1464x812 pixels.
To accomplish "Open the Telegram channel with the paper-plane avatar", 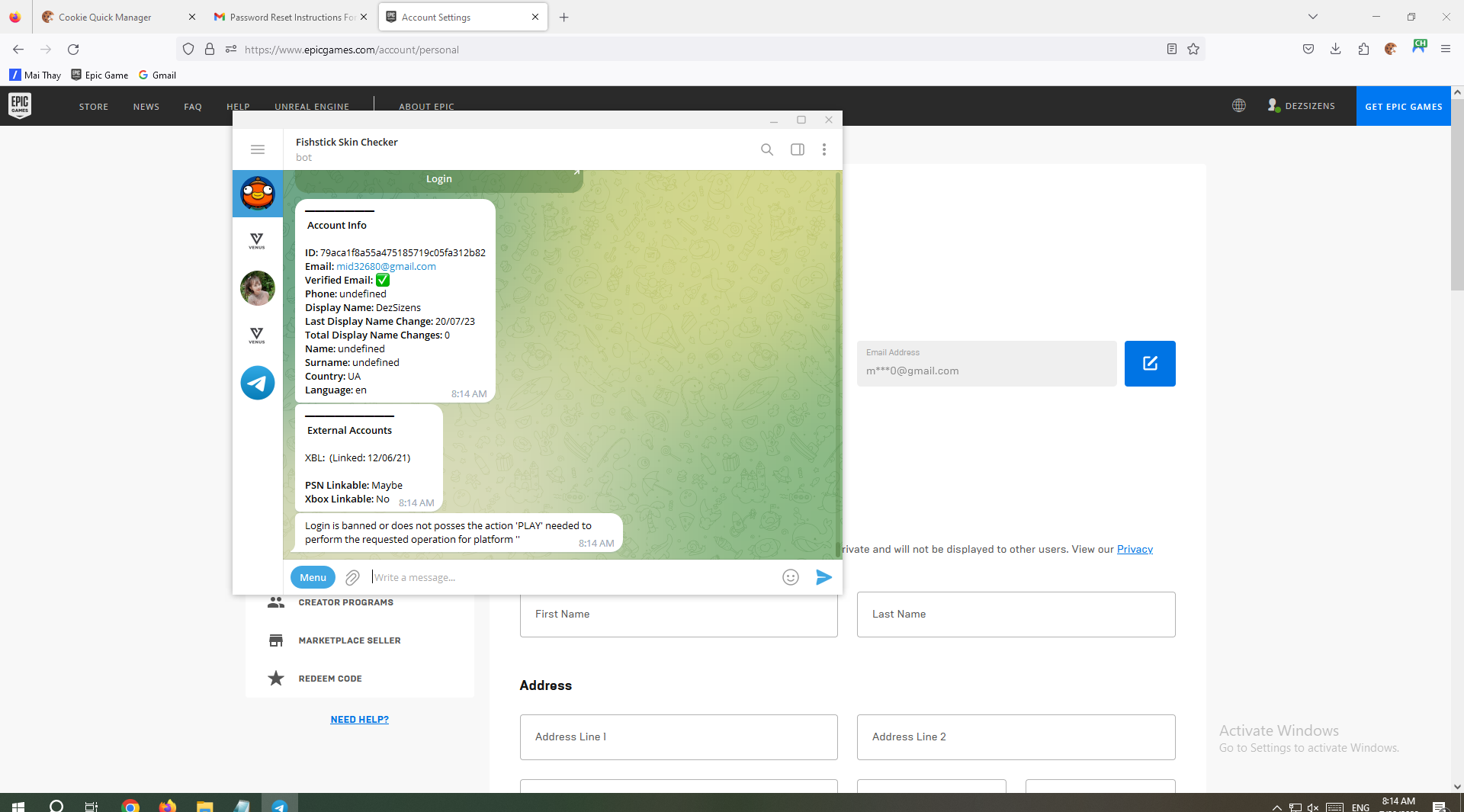I will [x=258, y=383].
